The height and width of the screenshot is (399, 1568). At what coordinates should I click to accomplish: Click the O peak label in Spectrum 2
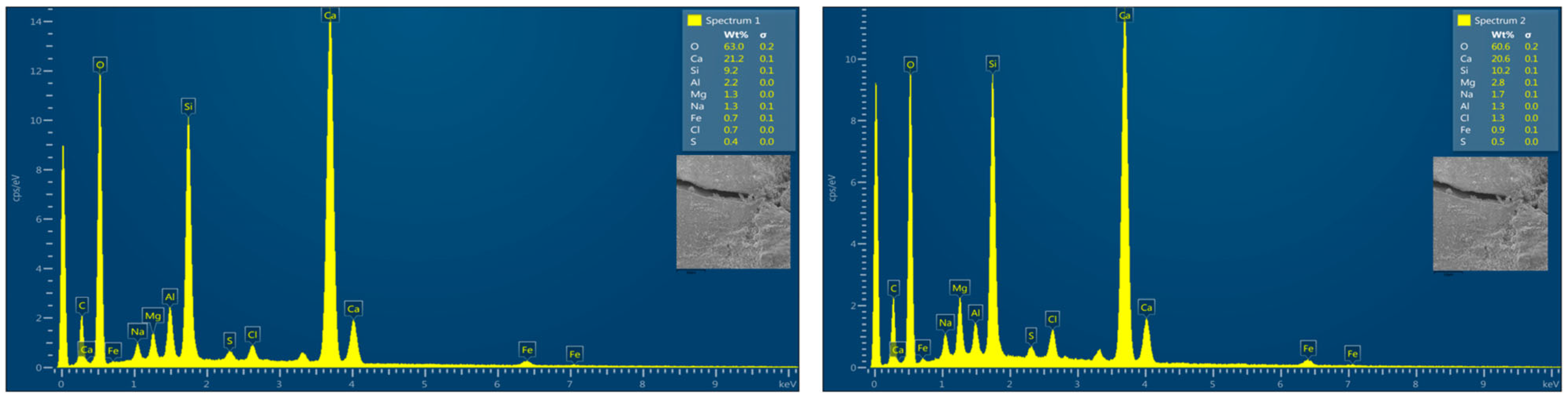click(x=910, y=65)
